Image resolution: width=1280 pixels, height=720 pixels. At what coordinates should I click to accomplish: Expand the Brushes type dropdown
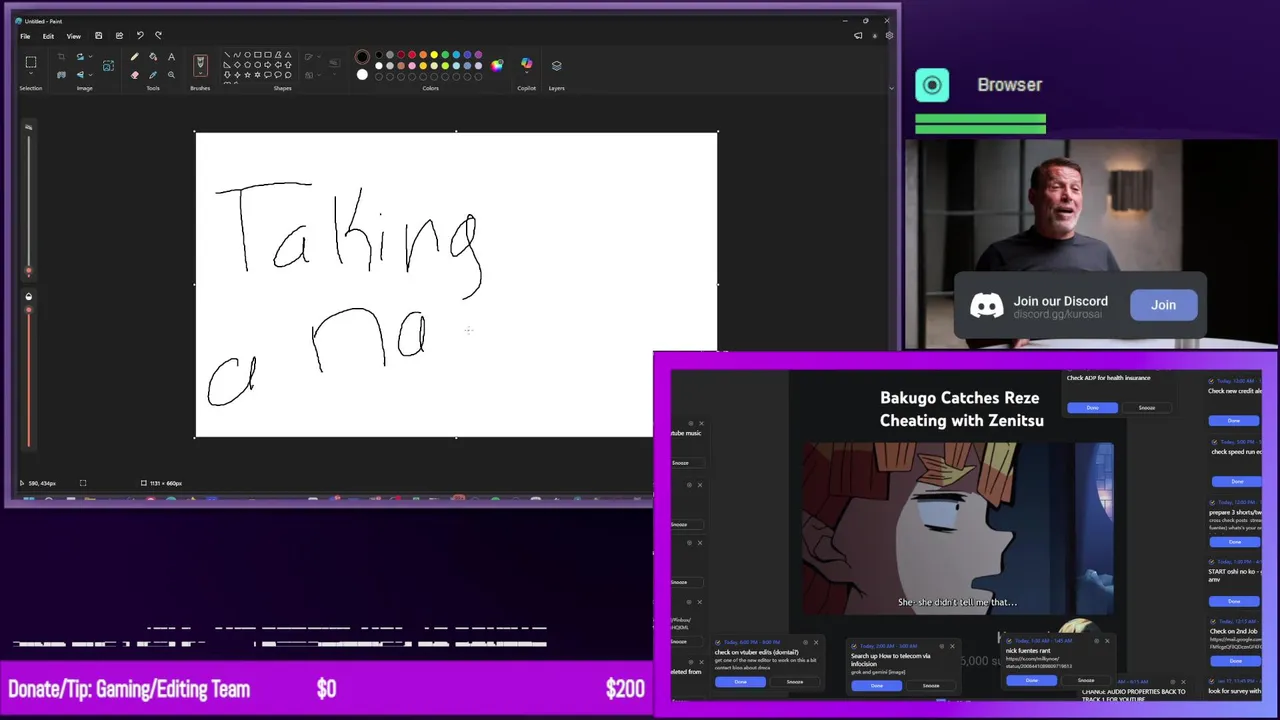pyautogui.click(x=200, y=73)
